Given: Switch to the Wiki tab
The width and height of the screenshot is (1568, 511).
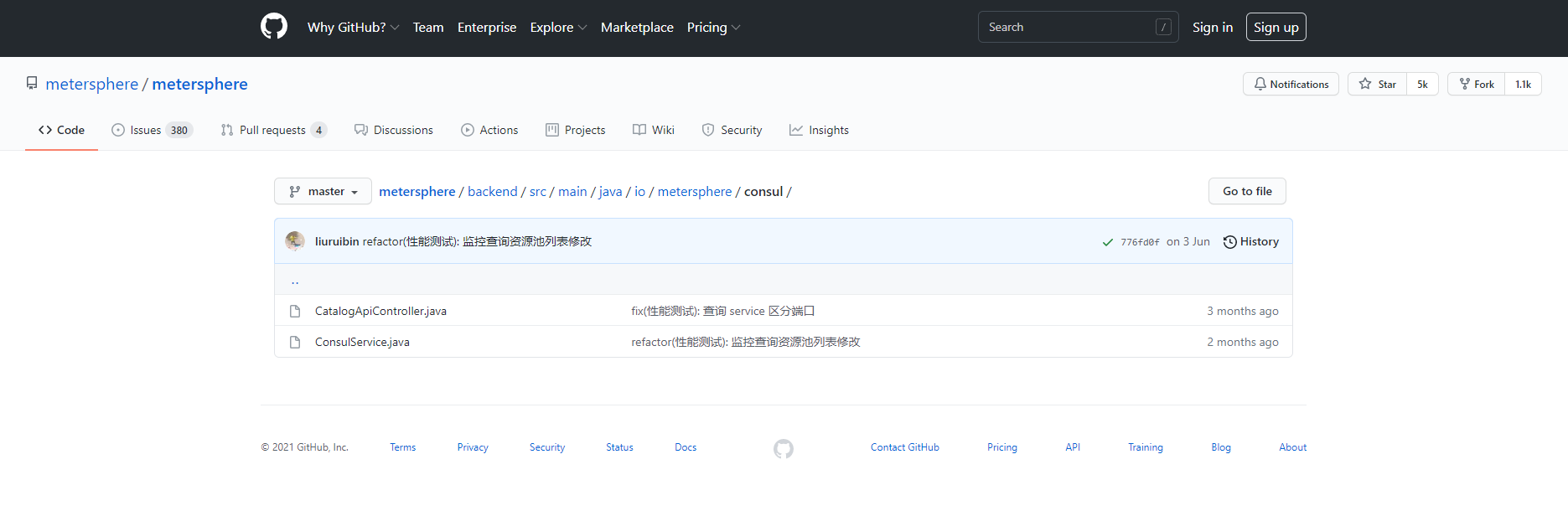Looking at the screenshot, I should [x=653, y=130].
